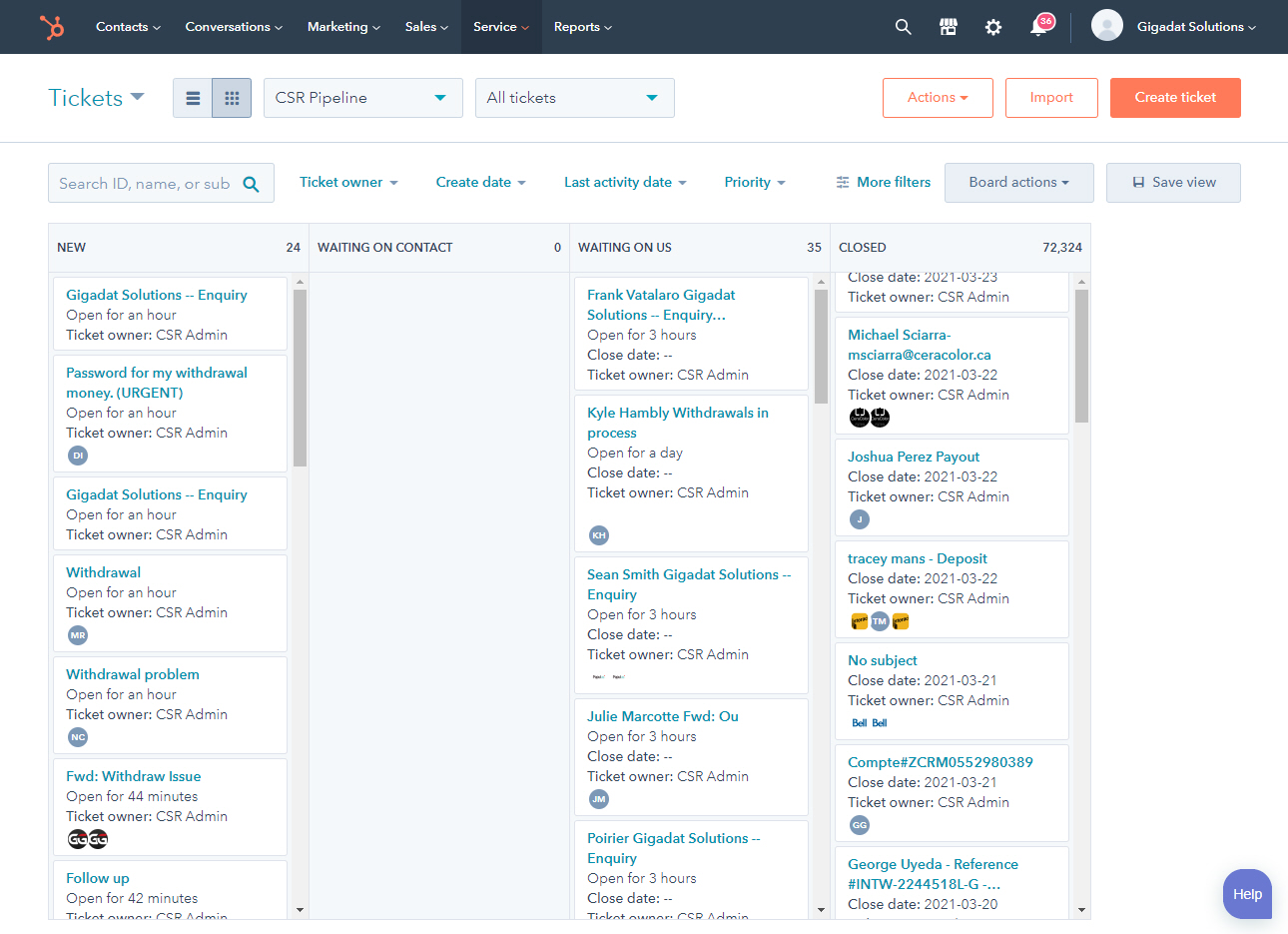Expand the Ticket owner filter
This screenshot has height=934, width=1288.
point(349,183)
